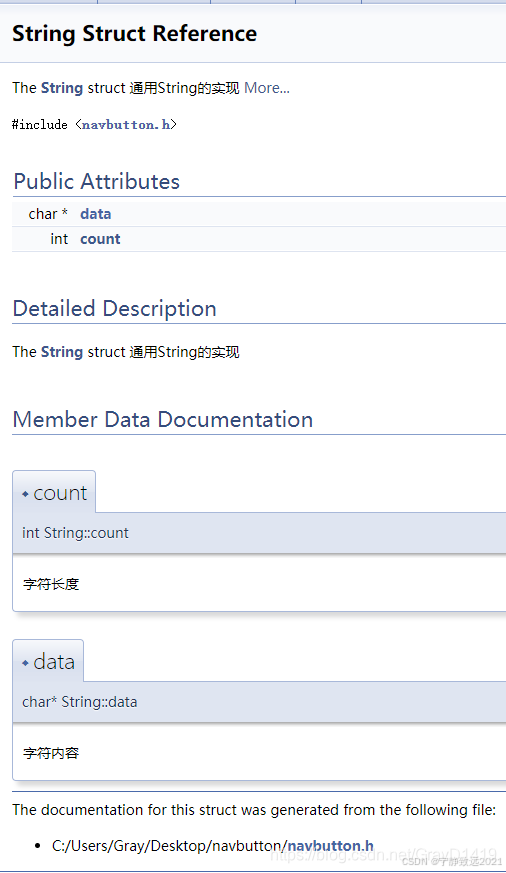Image resolution: width=506 pixels, height=873 pixels.
Task: Click the Detailed Description heading
Action: pyautogui.click(x=114, y=308)
